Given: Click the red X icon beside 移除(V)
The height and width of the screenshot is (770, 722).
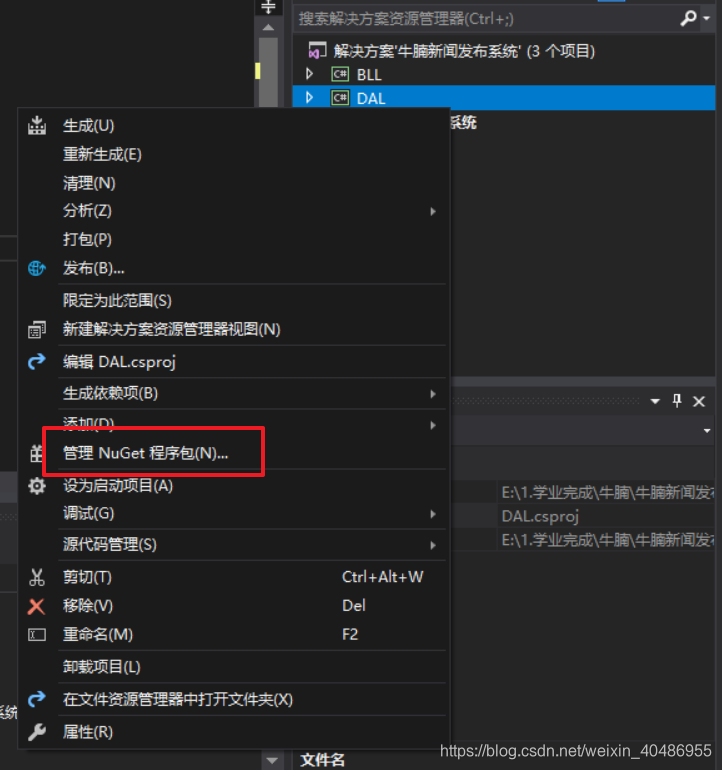Looking at the screenshot, I should click(36, 606).
